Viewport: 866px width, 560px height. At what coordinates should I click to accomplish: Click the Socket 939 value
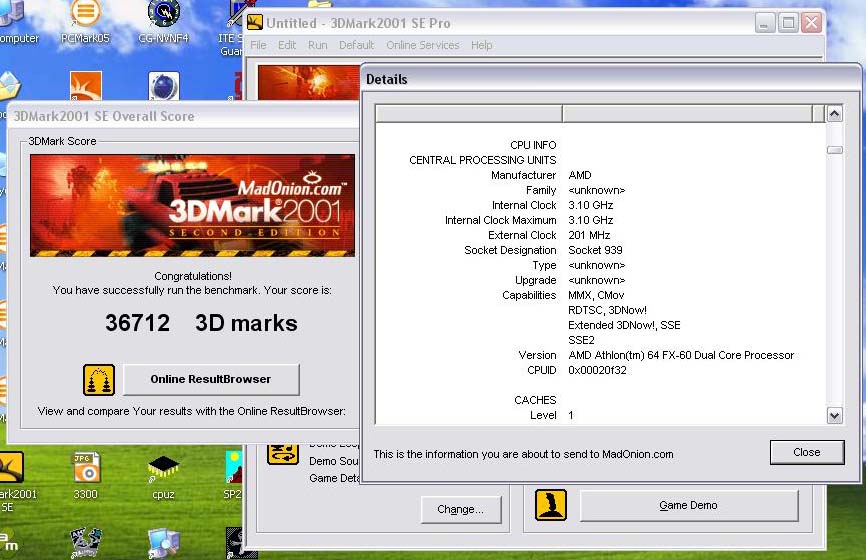(595, 250)
